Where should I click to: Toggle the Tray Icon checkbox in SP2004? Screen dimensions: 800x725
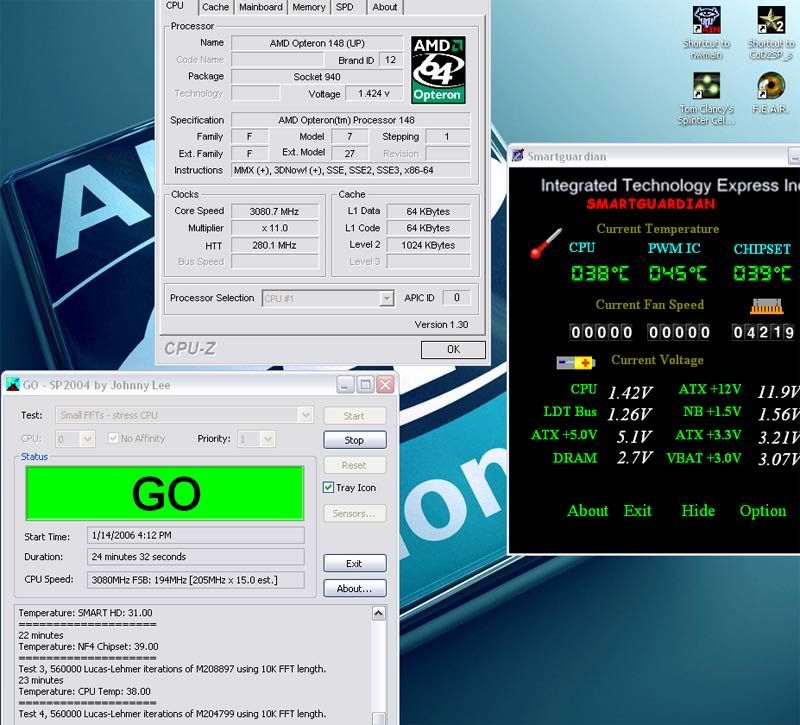[x=328, y=487]
